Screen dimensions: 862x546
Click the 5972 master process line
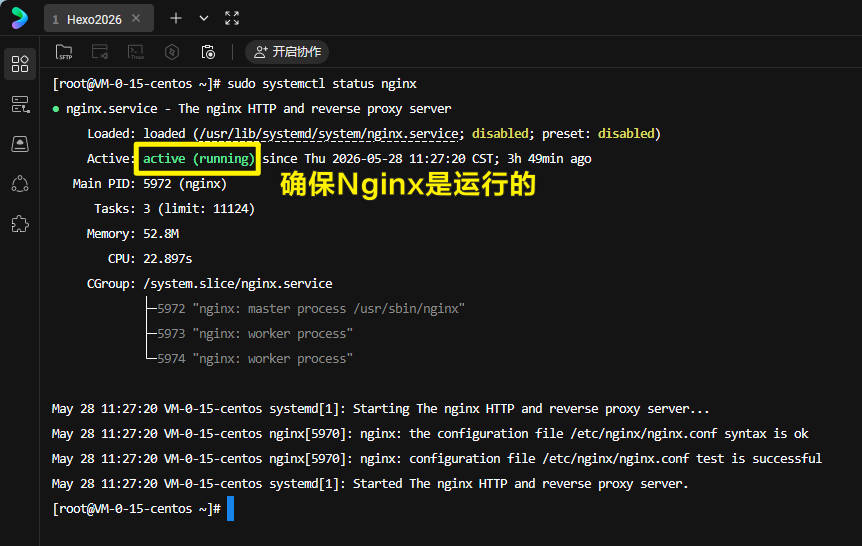pos(311,308)
